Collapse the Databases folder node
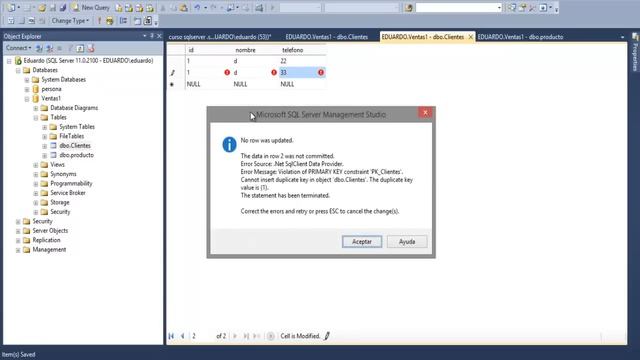640x360 pixels. click(18, 70)
